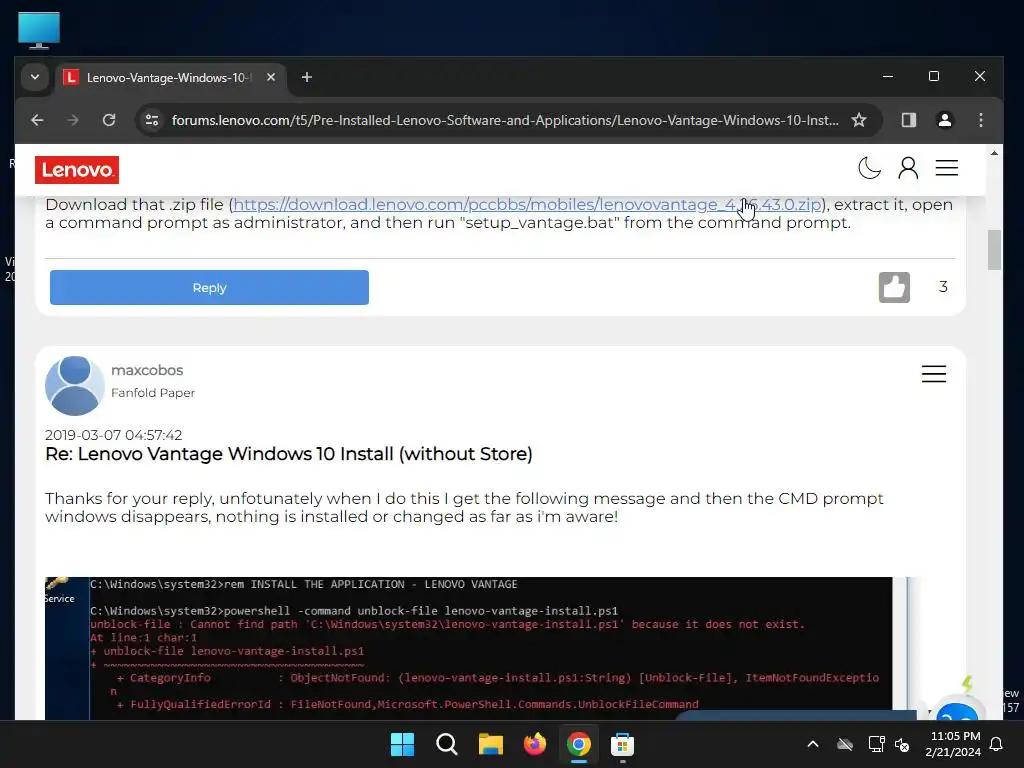Click the timestamp 2019-03-07 04:57:42
This screenshot has height=768, width=1024.
(x=114, y=435)
